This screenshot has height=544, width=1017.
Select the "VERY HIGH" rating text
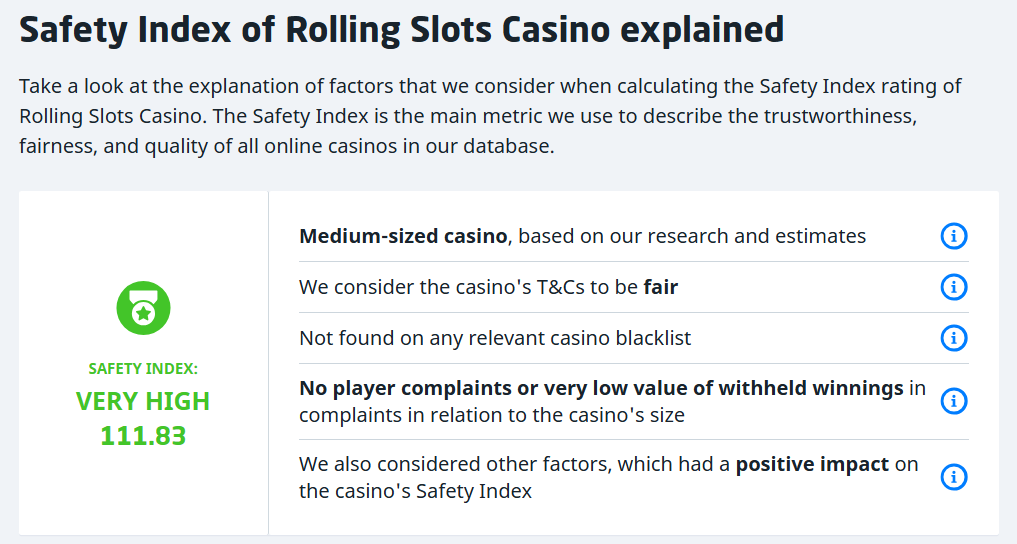tap(143, 402)
